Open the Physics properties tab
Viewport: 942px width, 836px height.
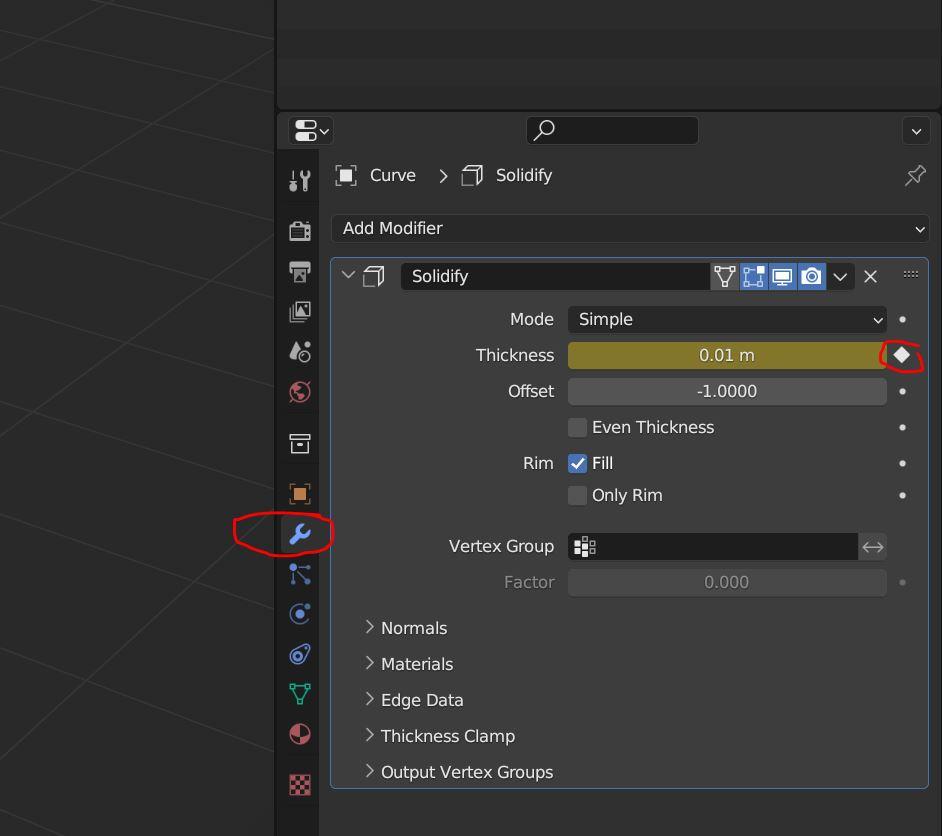click(299, 614)
